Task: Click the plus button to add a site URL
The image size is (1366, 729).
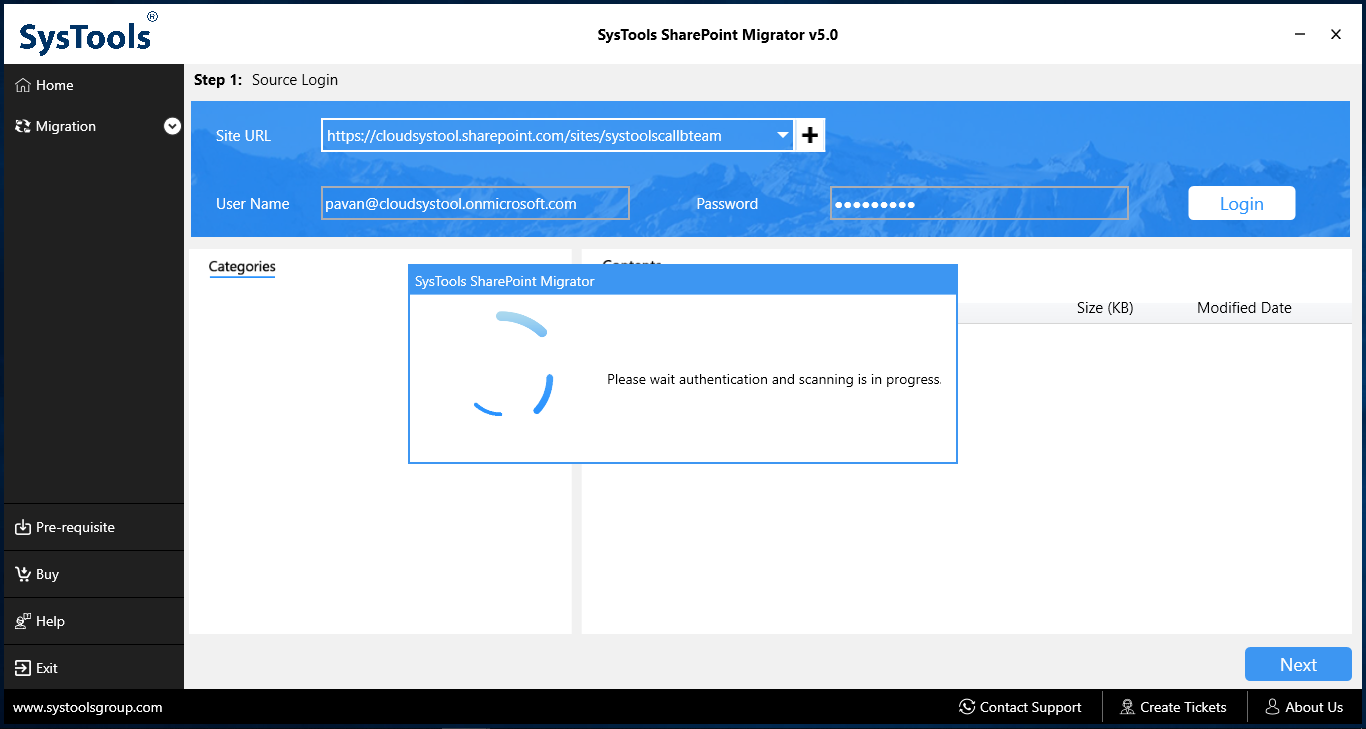Action: point(809,134)
